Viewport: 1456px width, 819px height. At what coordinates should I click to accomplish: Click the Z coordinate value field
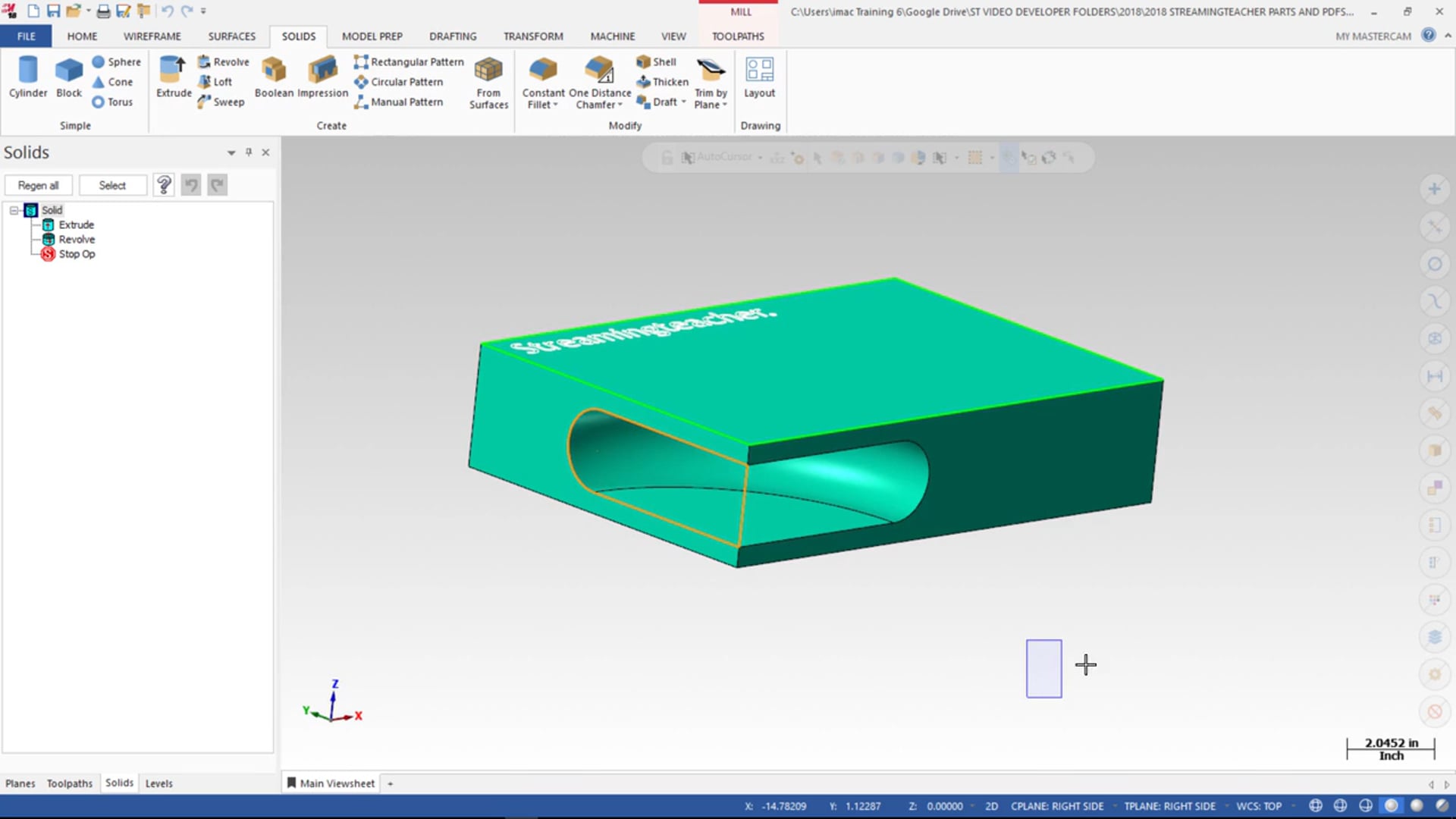tap(944, 806)
